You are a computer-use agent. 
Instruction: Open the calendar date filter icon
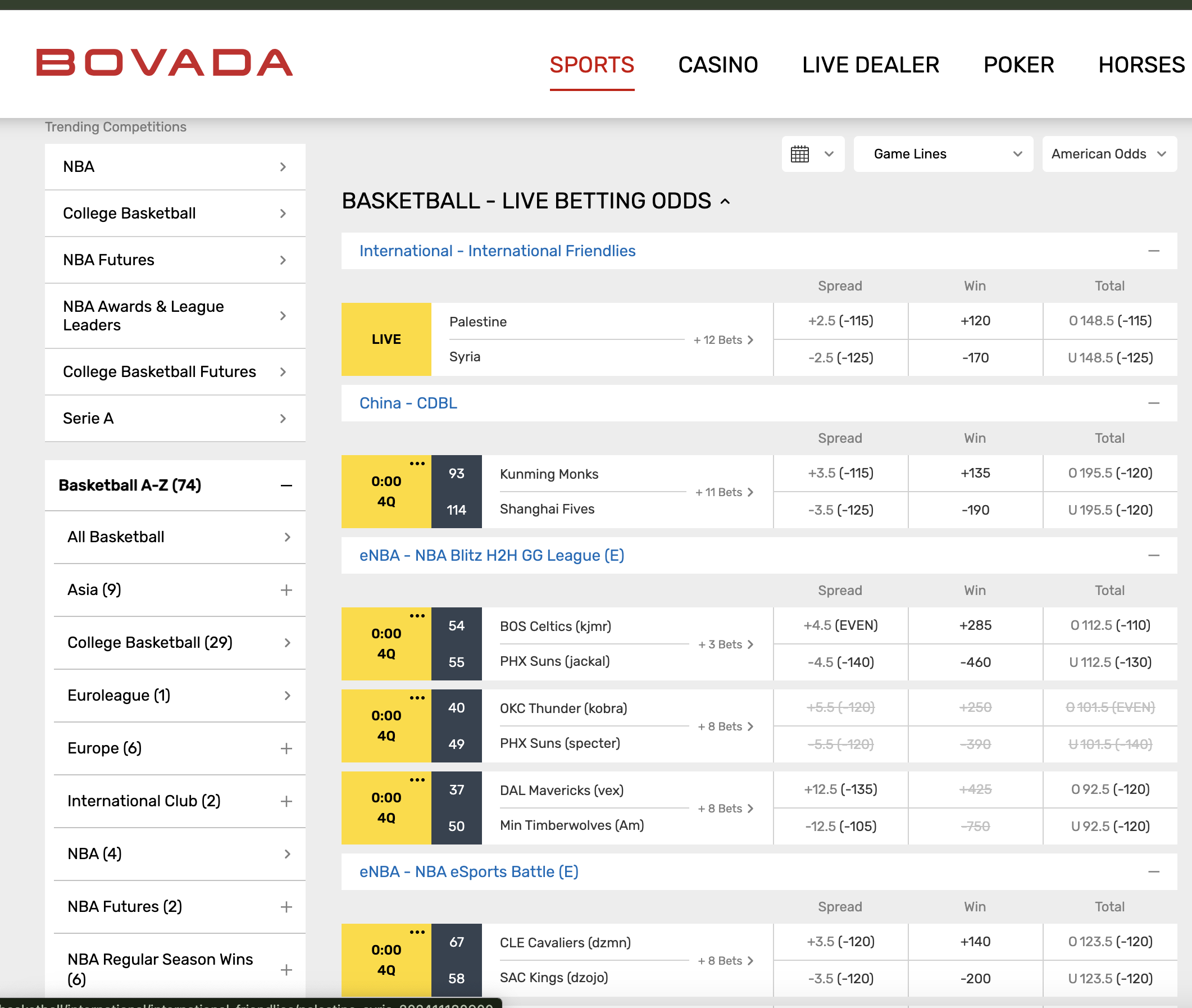click(x=799, y=155)
